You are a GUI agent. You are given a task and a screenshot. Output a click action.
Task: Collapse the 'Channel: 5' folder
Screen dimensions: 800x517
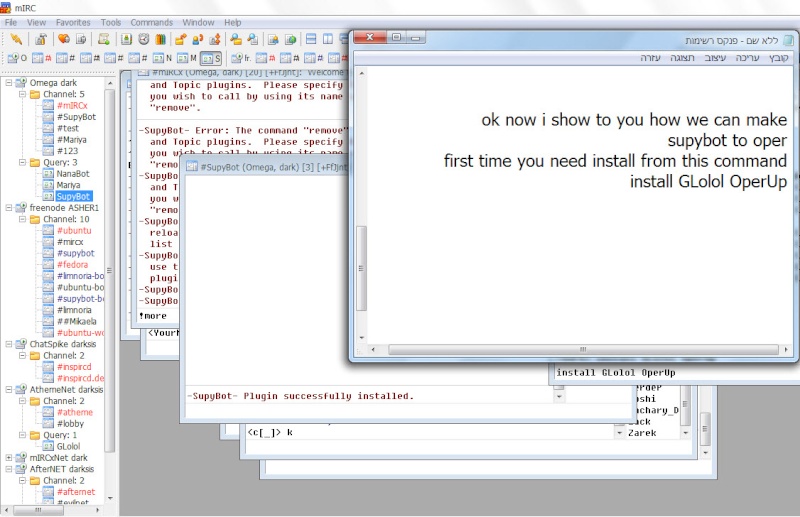click(x=22, y=94)
